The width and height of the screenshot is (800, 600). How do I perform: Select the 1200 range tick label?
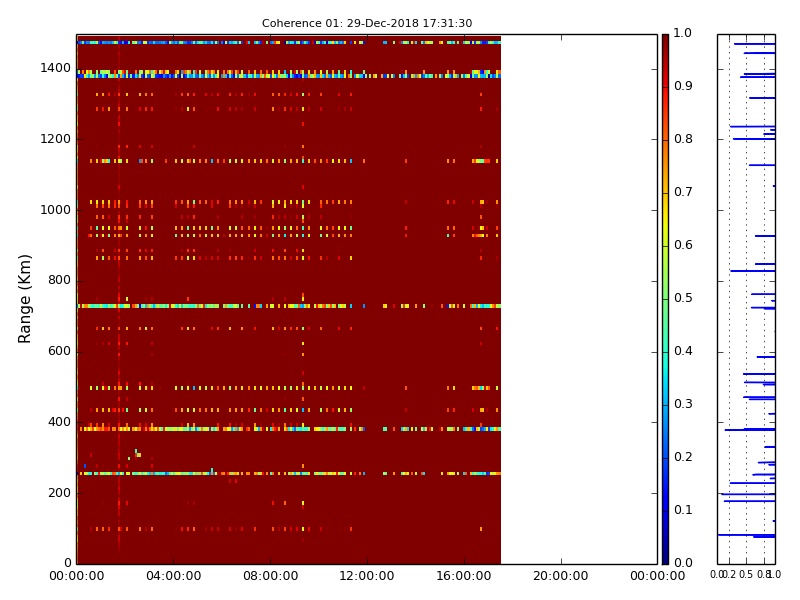56,139
